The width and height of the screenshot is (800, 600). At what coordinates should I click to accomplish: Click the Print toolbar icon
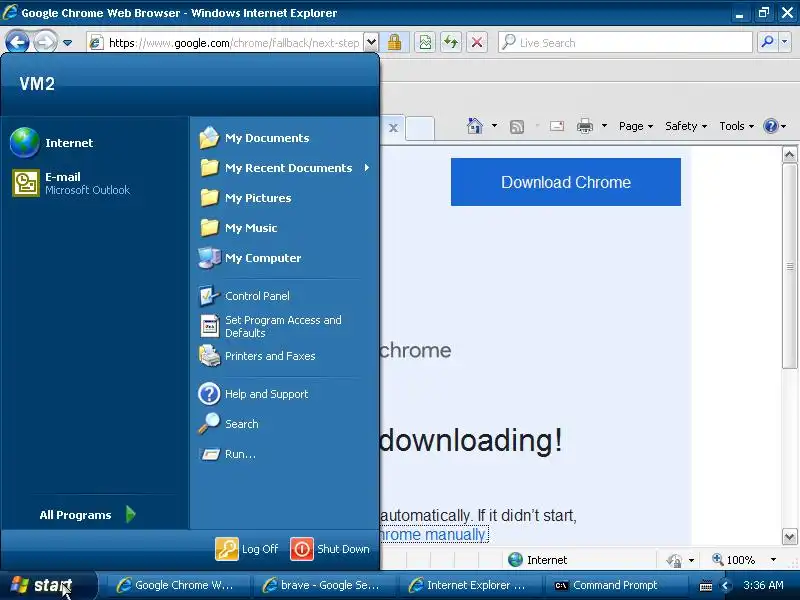(x=585, y=126)
